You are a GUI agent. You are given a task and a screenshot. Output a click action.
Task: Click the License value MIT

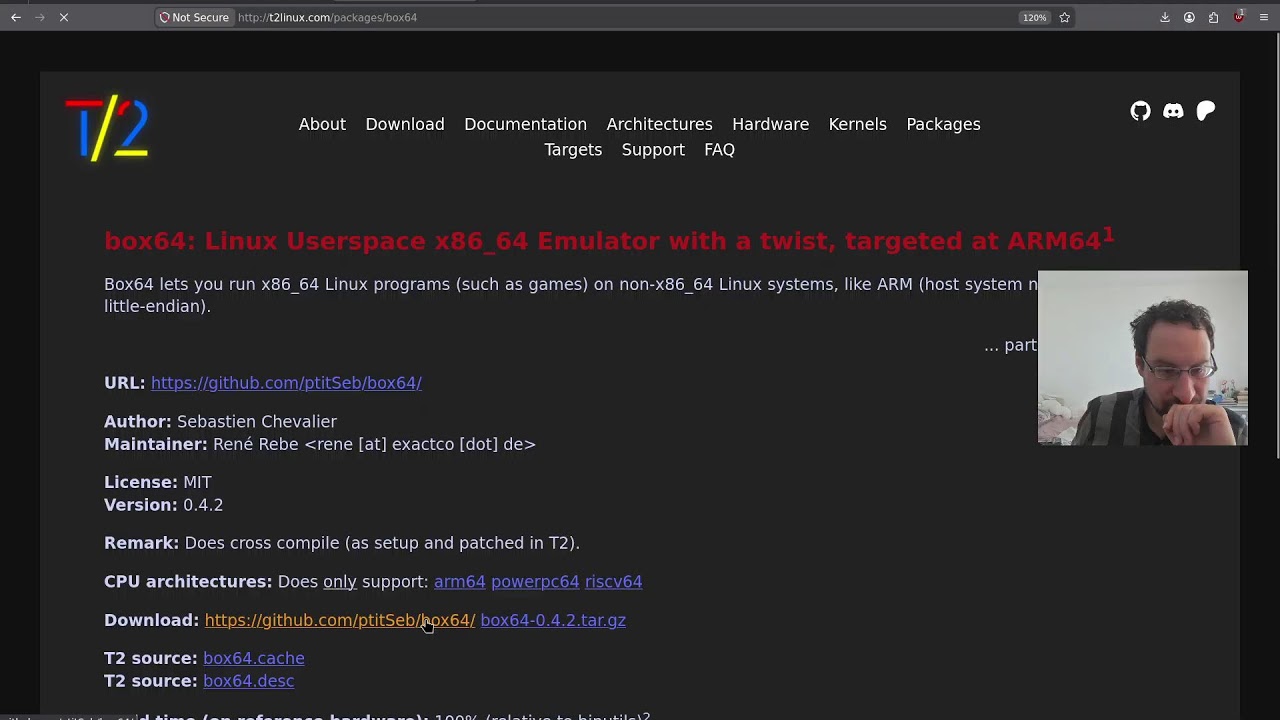[x=197, y=482]
